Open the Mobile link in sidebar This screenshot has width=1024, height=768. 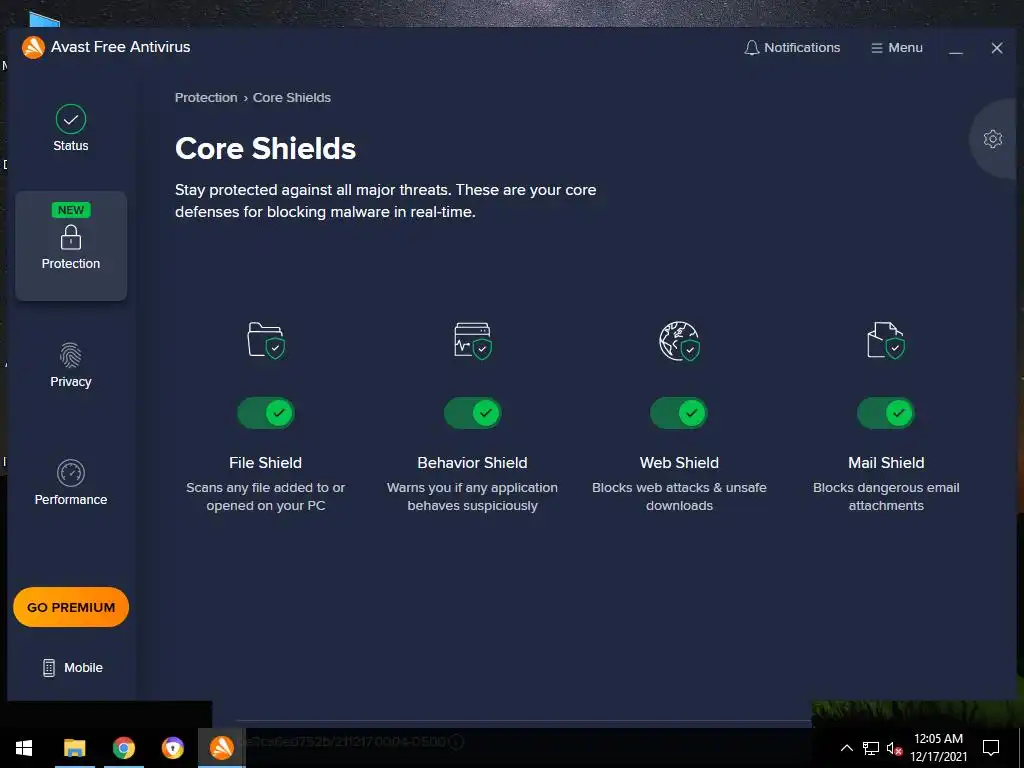click(x=72, y=667)
